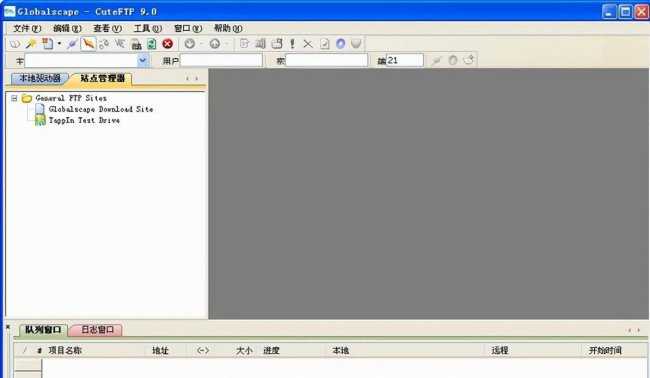
Task: Switch to the 本地驱动器 tab
Action: 39,78
